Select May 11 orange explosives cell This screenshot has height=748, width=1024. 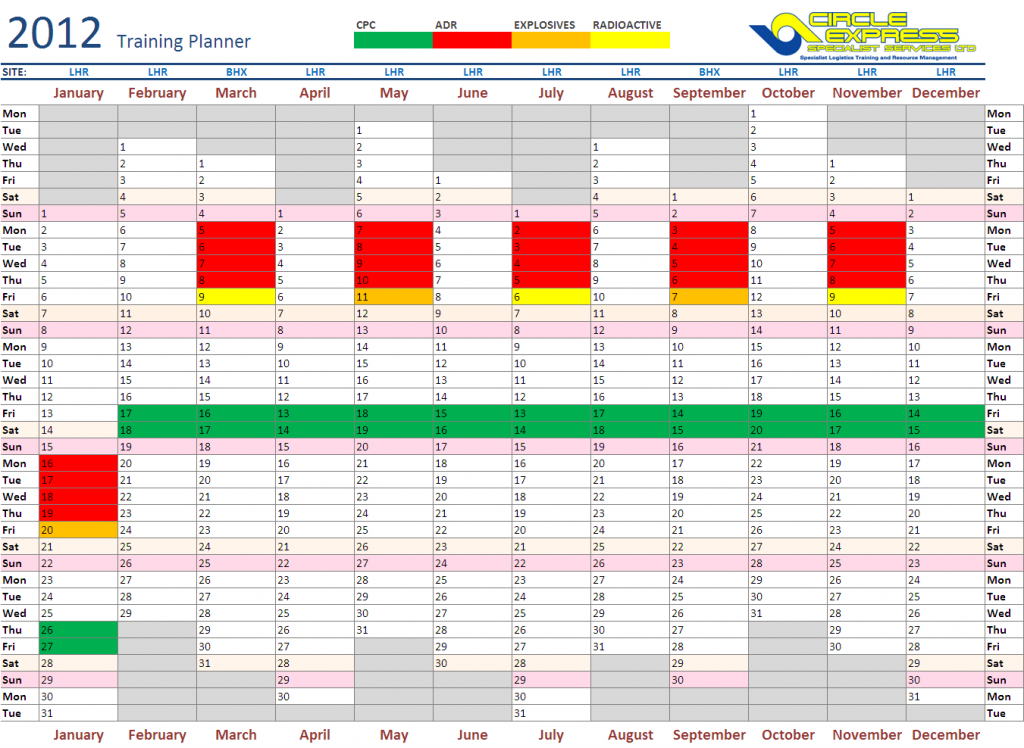394,297
